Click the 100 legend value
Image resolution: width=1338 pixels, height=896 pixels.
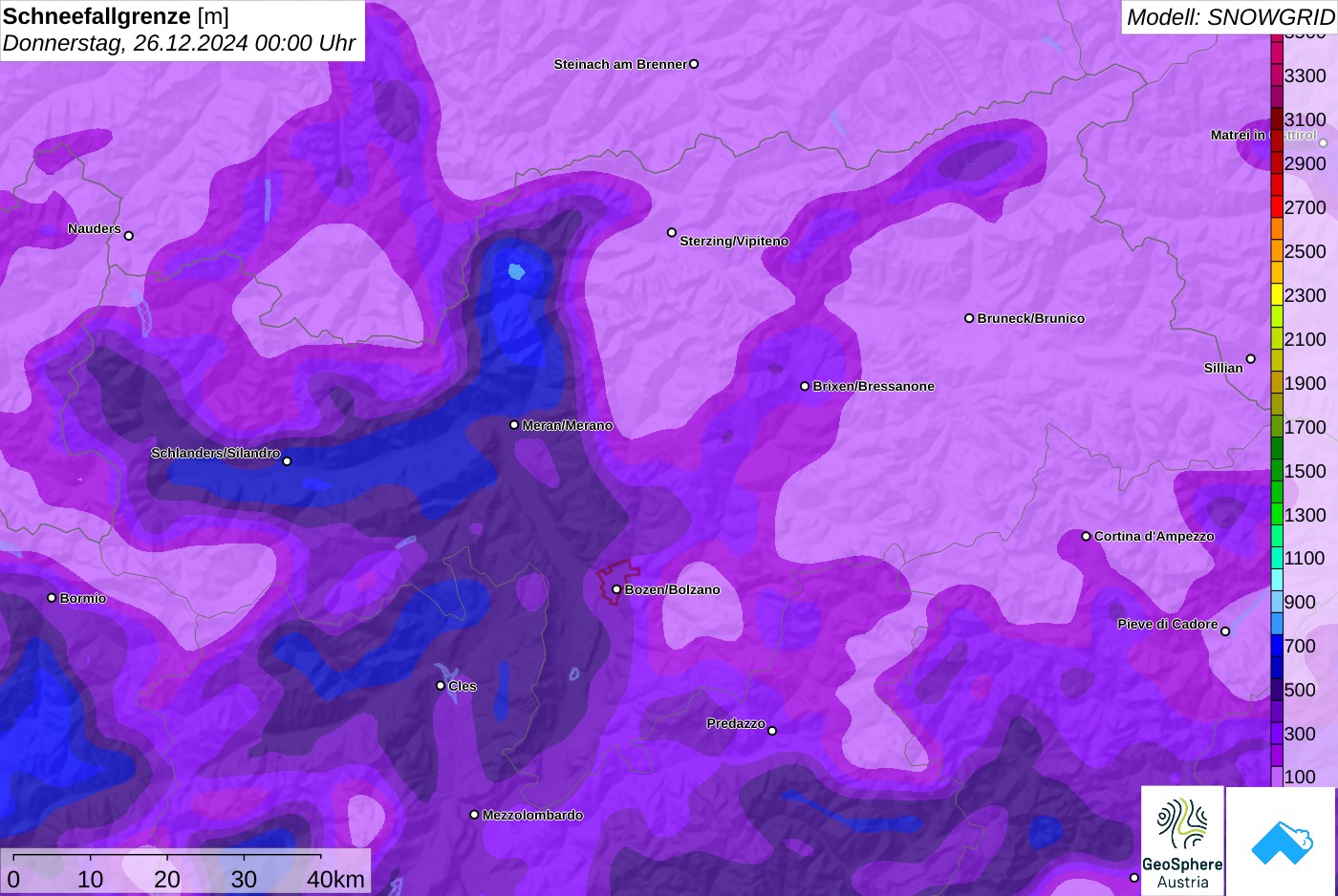[1300, 777]
